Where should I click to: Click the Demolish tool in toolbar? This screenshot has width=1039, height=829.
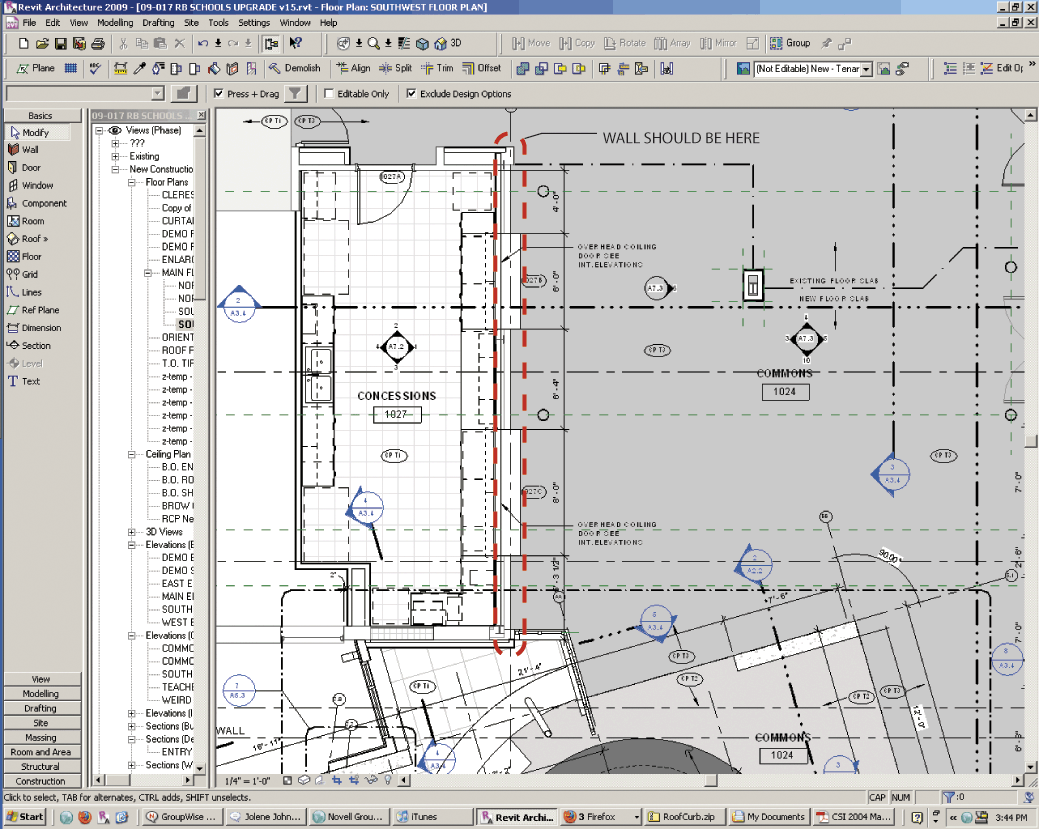pos(294,69)
